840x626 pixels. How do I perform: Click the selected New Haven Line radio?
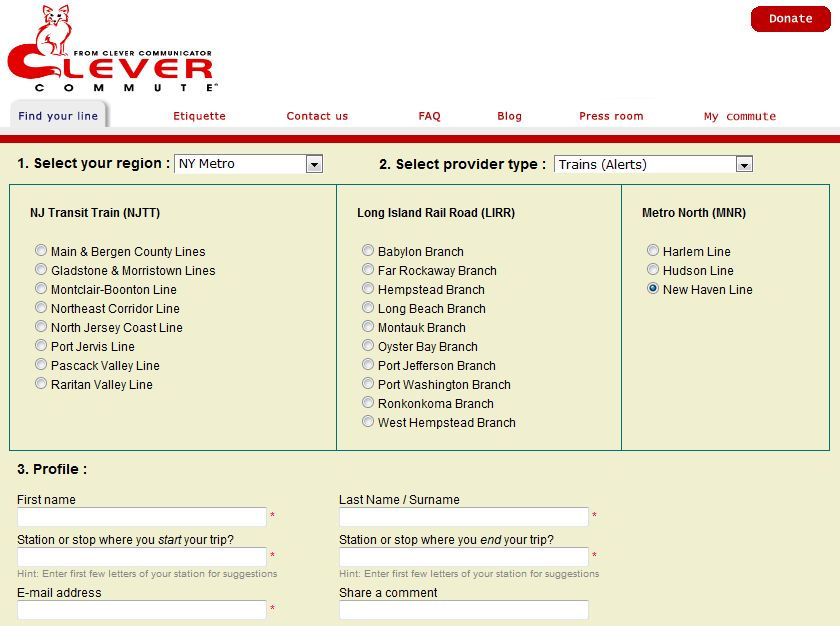point(652,288)
